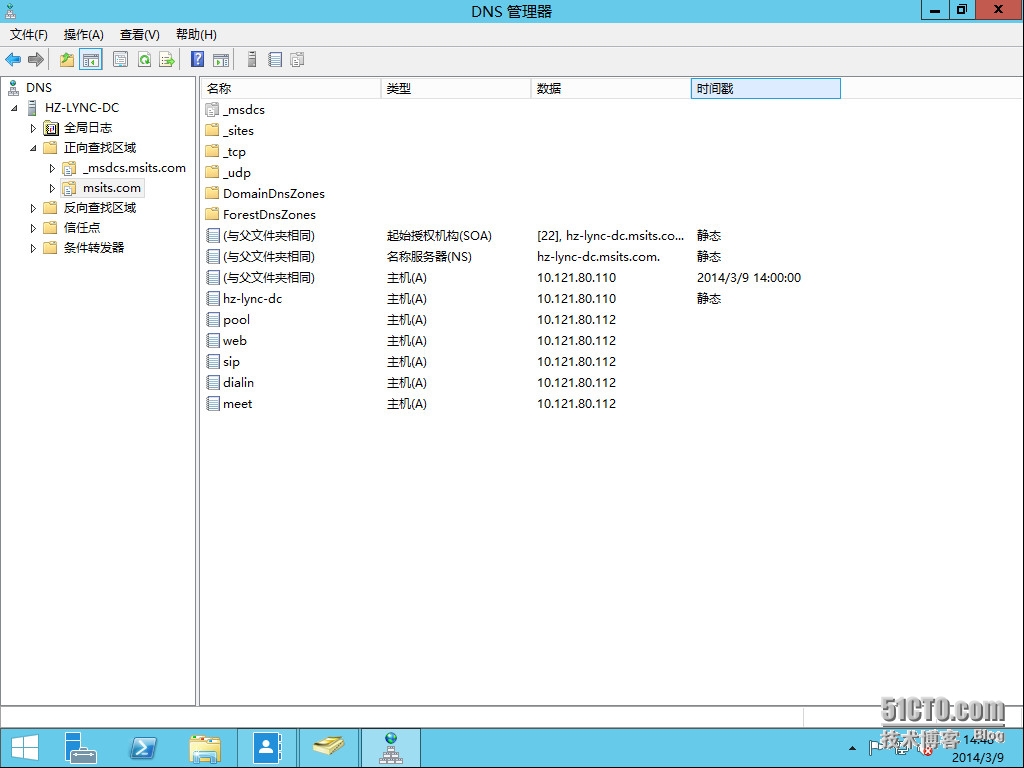Click the DNS Manager taskbar icon

pos(391,748)
